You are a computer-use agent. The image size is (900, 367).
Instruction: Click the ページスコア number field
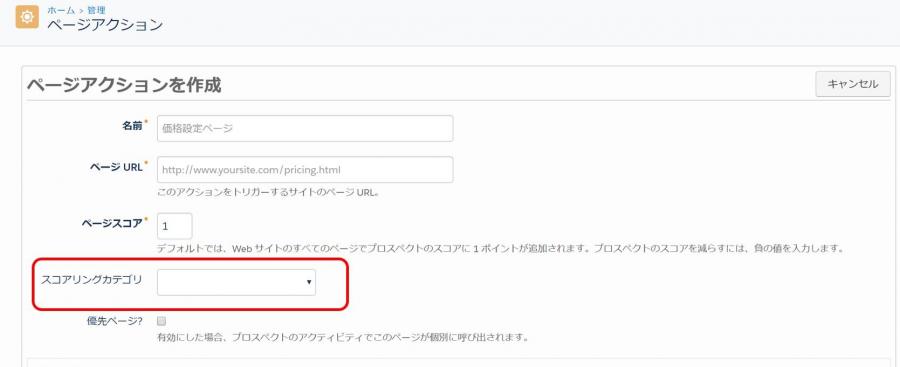[x=174, y=226]
